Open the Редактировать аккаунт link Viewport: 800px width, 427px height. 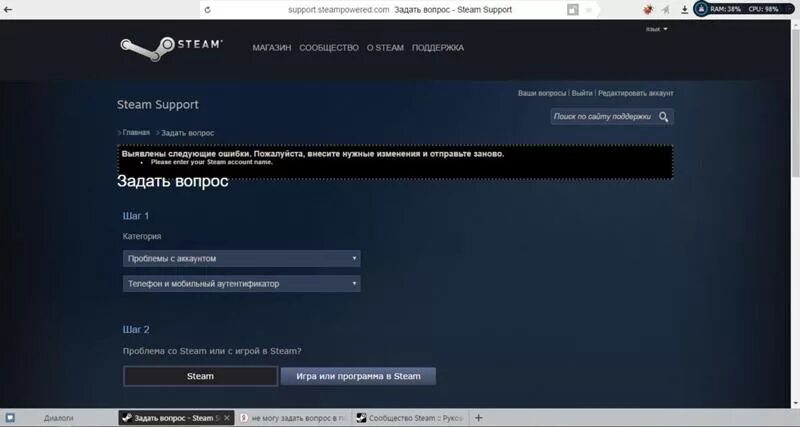pyautogui.click(x=636, y=93)
